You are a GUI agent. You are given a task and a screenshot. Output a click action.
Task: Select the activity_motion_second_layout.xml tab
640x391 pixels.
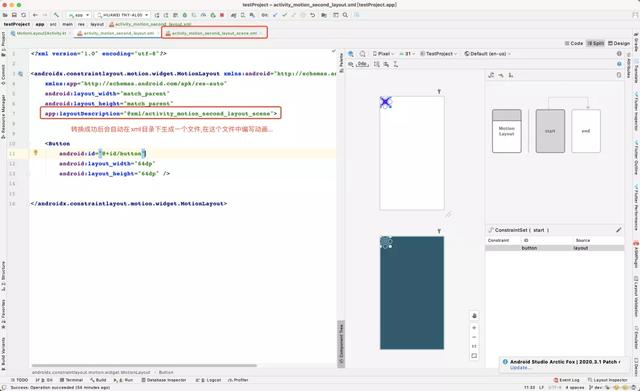118,33
